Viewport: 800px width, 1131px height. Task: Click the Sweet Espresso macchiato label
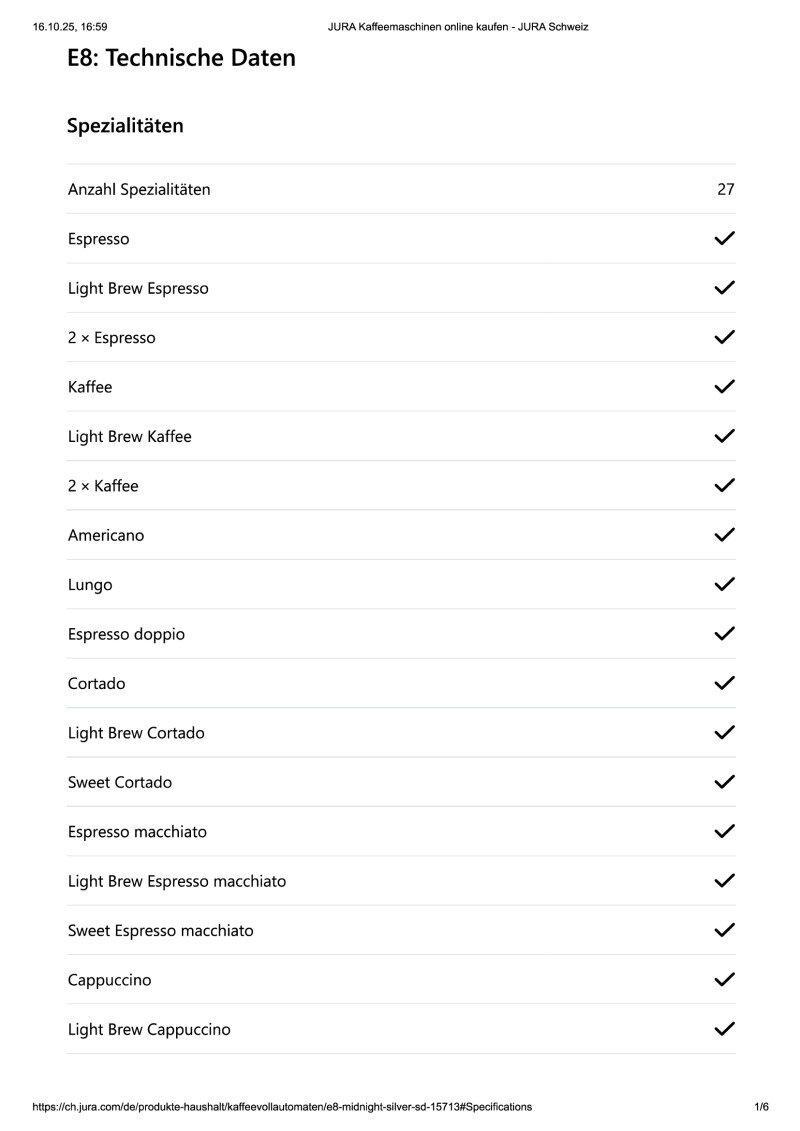pyautogui.click(x=161, y=931)
